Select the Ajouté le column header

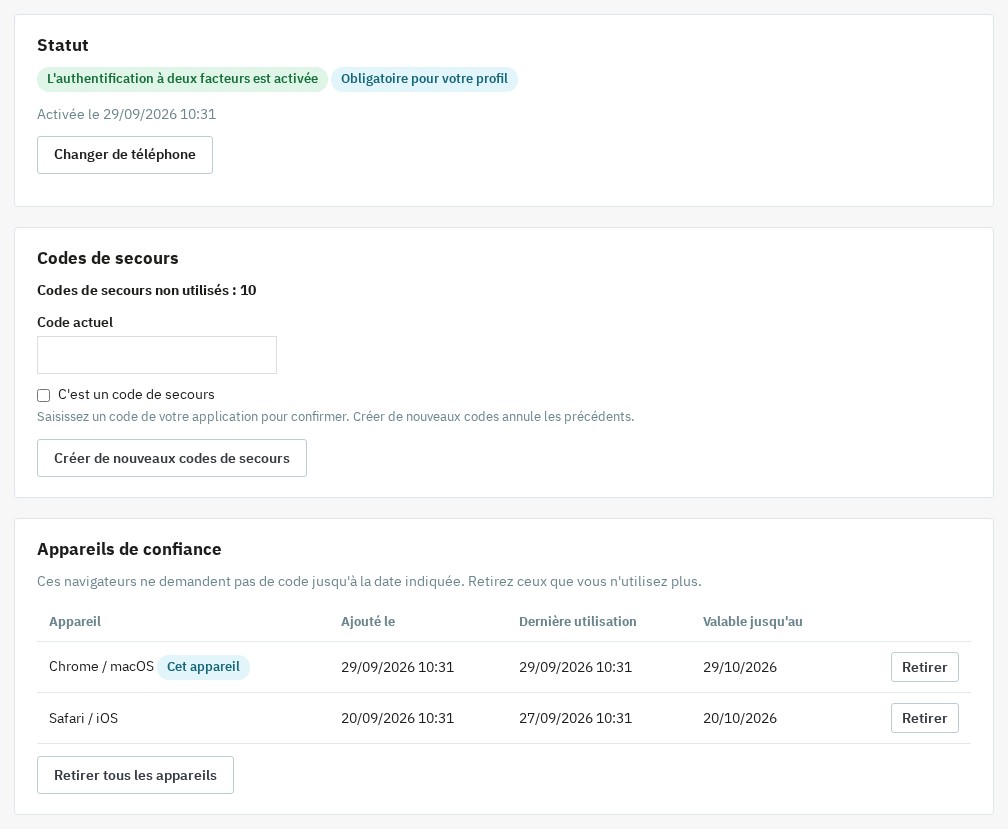tap(368, 621)
